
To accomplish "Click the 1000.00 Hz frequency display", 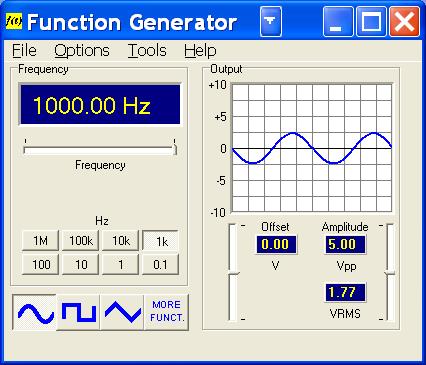I will [x=100, y=105].
